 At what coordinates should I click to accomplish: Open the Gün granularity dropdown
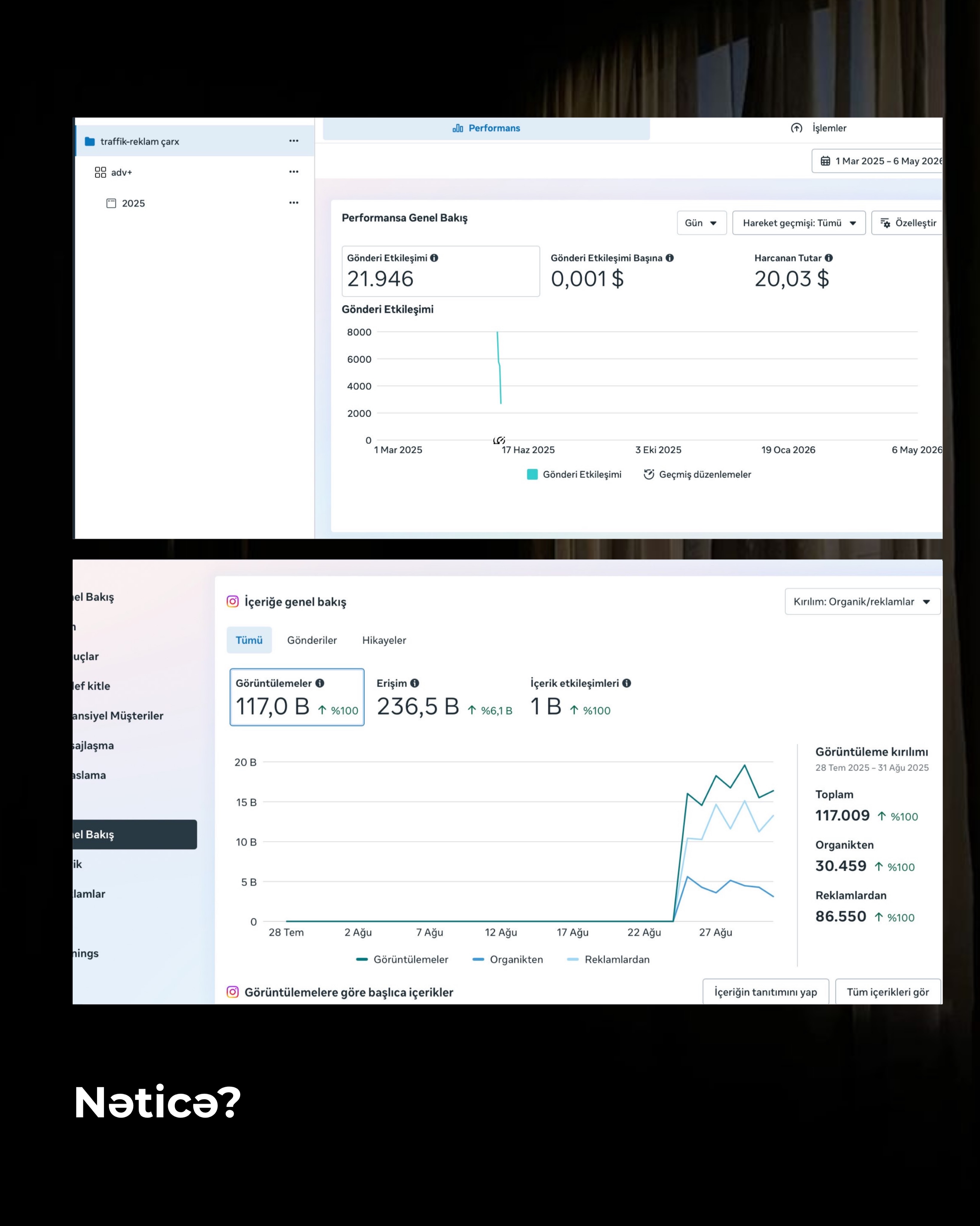(x=701, y=223)
